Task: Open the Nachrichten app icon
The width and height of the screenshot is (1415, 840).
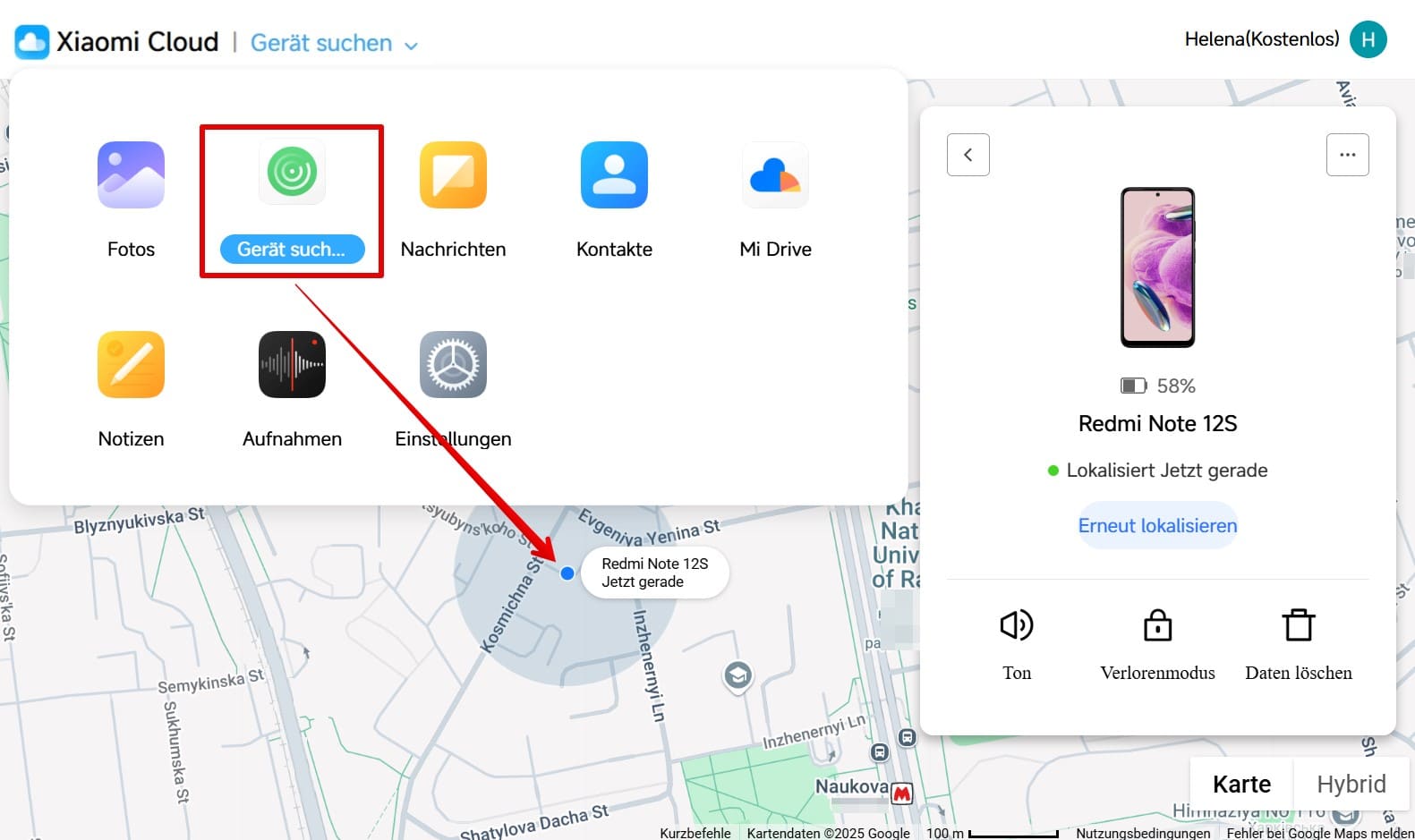Action: (453, 174)
